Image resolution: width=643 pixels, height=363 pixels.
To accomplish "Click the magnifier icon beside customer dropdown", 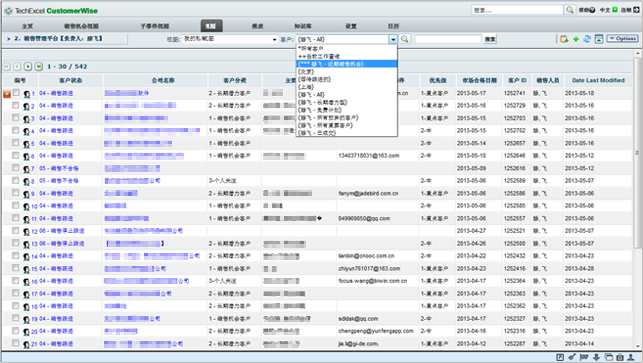I will [x=404, y=39].
